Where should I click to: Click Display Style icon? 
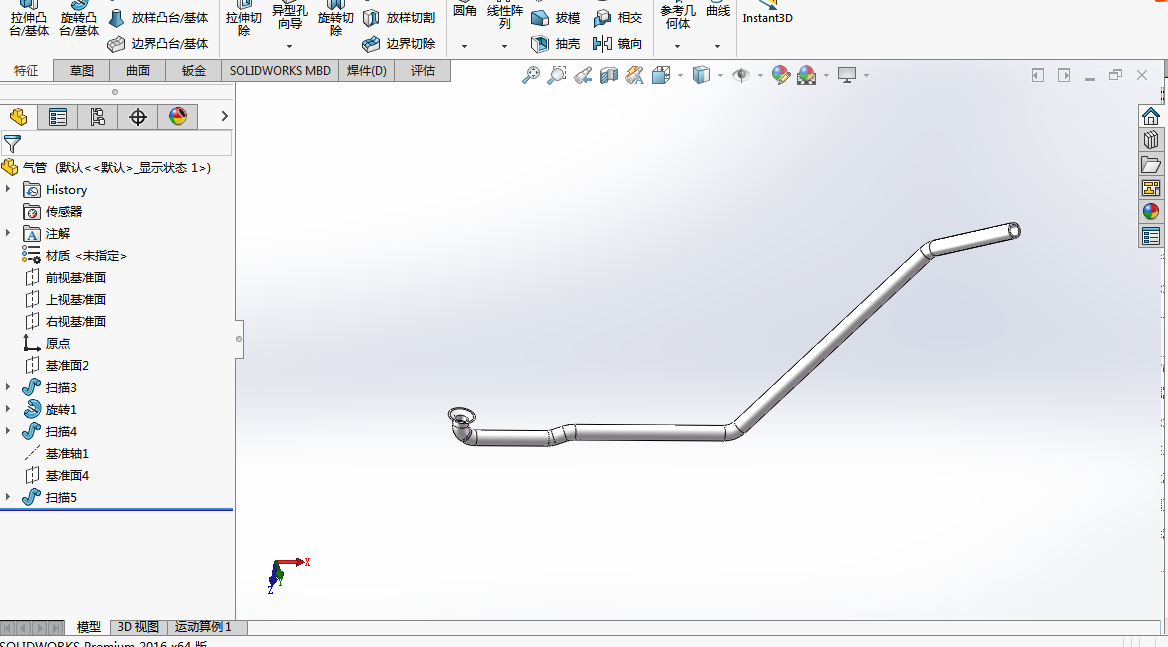tap(701, 75)
